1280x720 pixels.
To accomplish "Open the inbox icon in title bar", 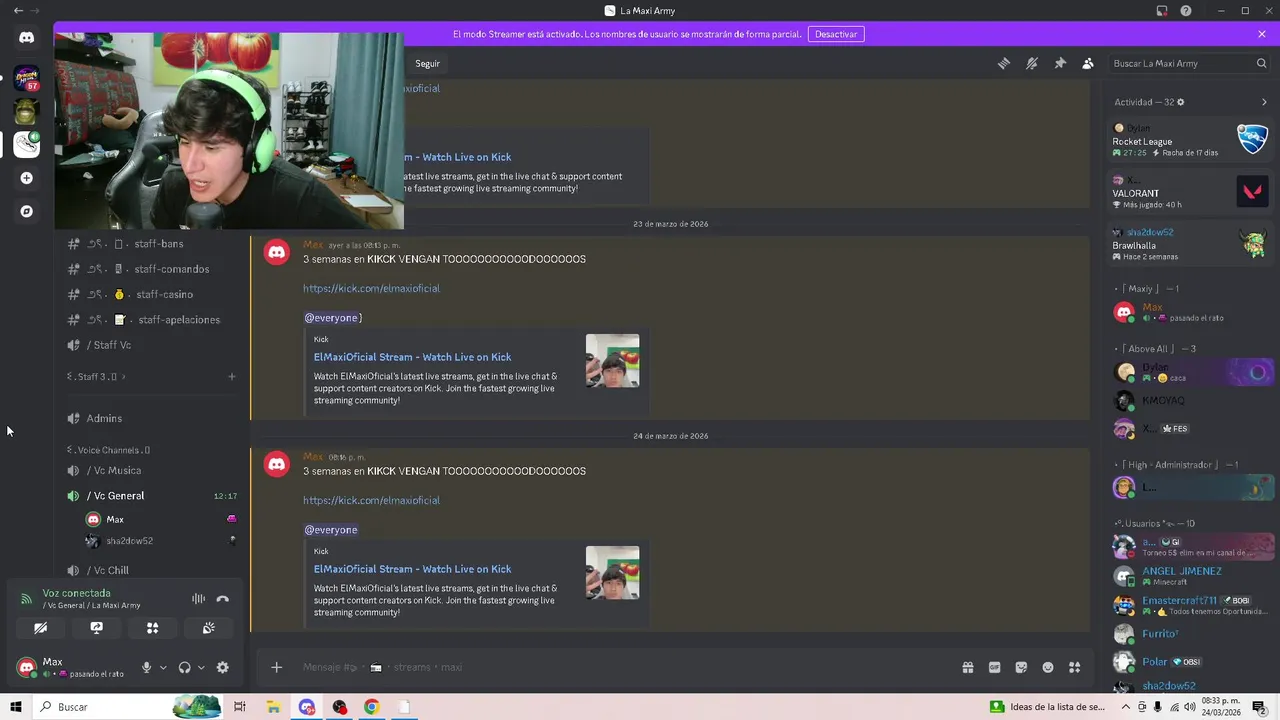I will coord(1162,11).
